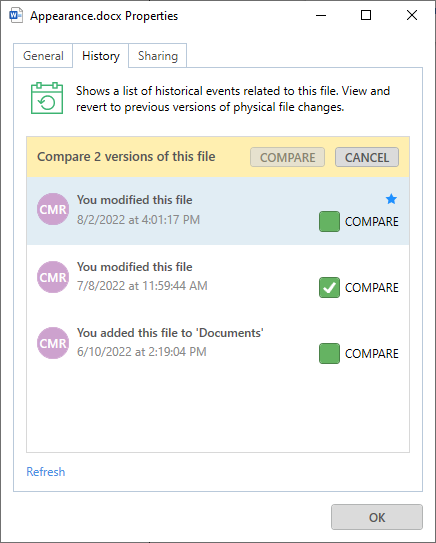The width and height of the screenshot is (436, 543).
Task: Click the blue star on latest version
Action: pos(391,199)
